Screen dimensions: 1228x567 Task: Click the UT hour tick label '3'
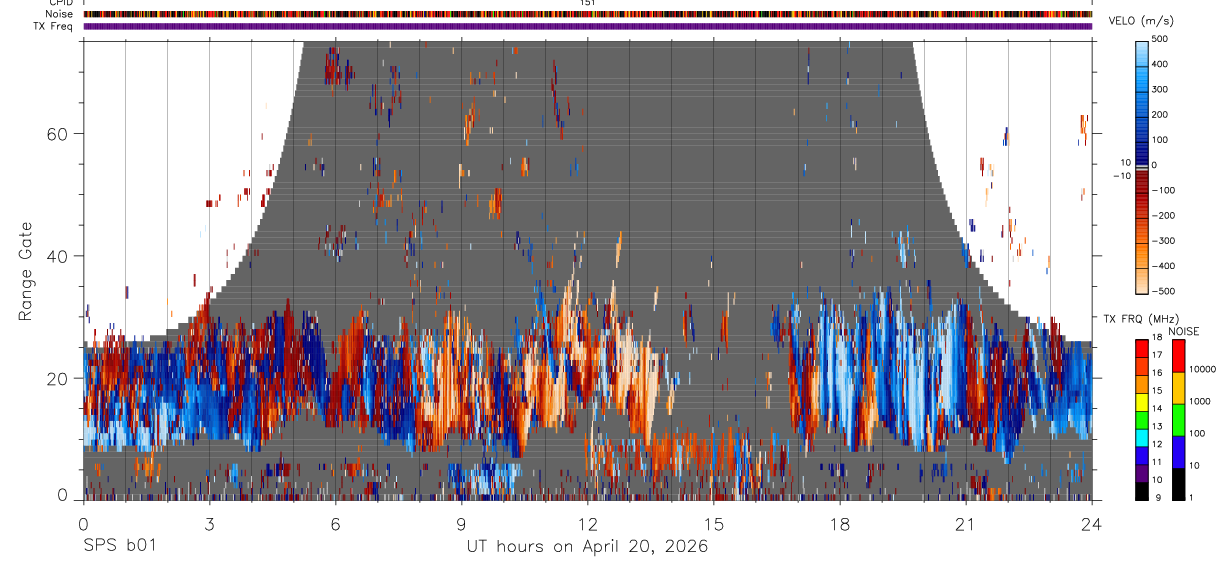pos(209,524)
